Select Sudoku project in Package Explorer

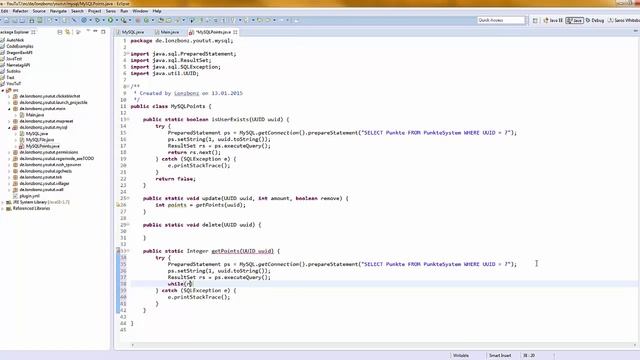pos(13,71)
